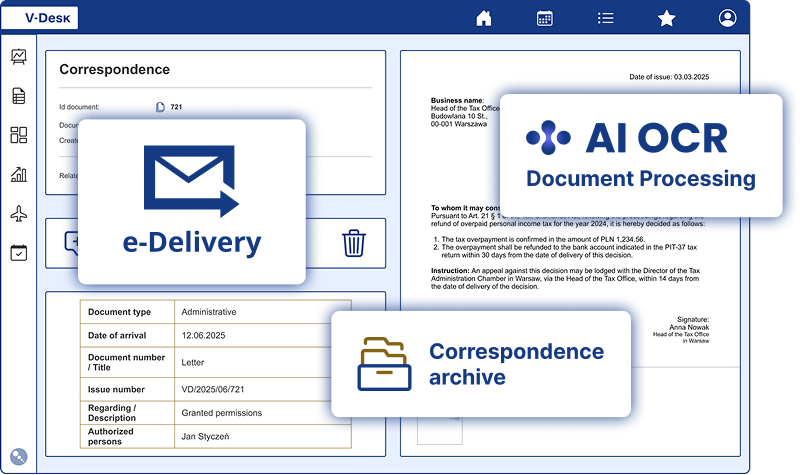The width and height of the screenshot is (800, 475).
Task: Click the stamp box thumbnail at document bottom
Action: 440,431
